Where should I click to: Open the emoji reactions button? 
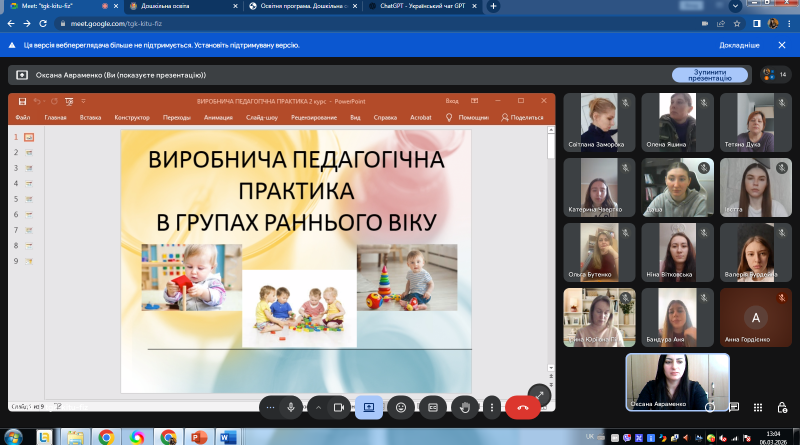click(401, 408)
